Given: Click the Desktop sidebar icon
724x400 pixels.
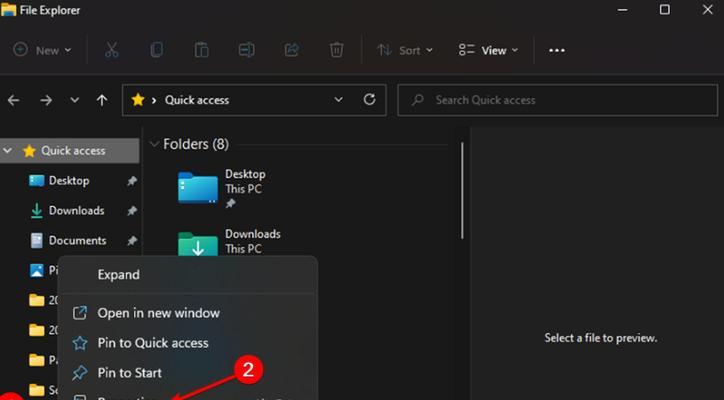Looking at the screenshot, I should coord(36,181).
